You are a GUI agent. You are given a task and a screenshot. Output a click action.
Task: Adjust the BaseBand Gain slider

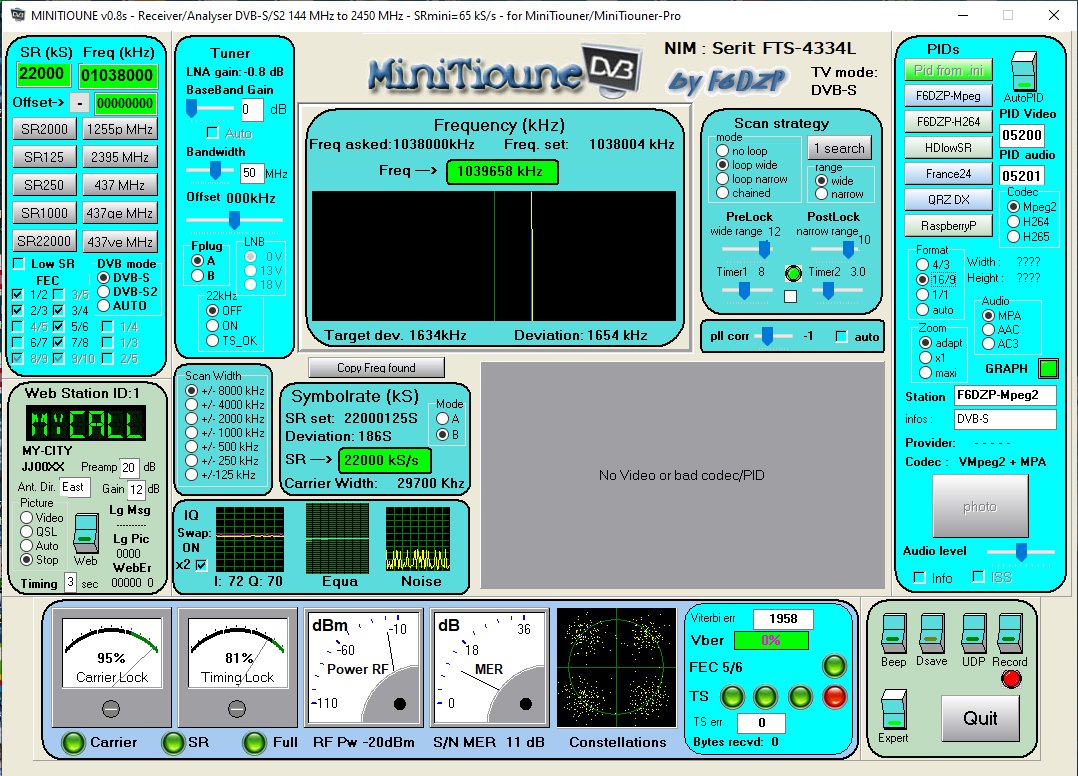tap(192, 107)
